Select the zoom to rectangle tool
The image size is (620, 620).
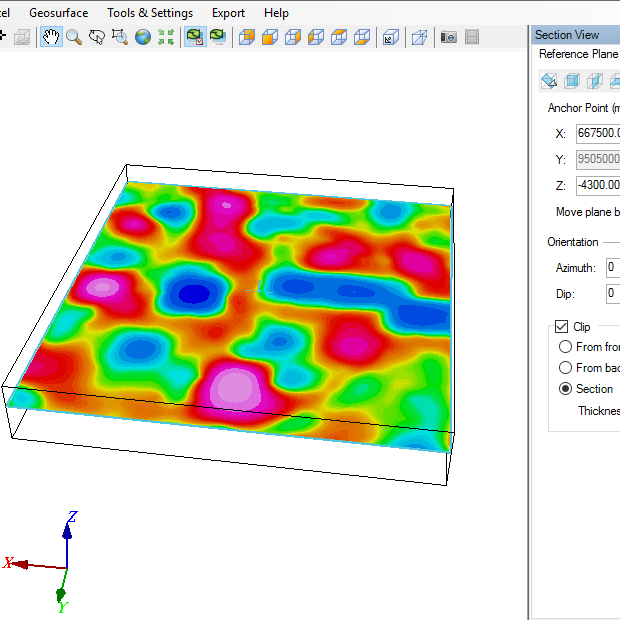tap(120, 37)
